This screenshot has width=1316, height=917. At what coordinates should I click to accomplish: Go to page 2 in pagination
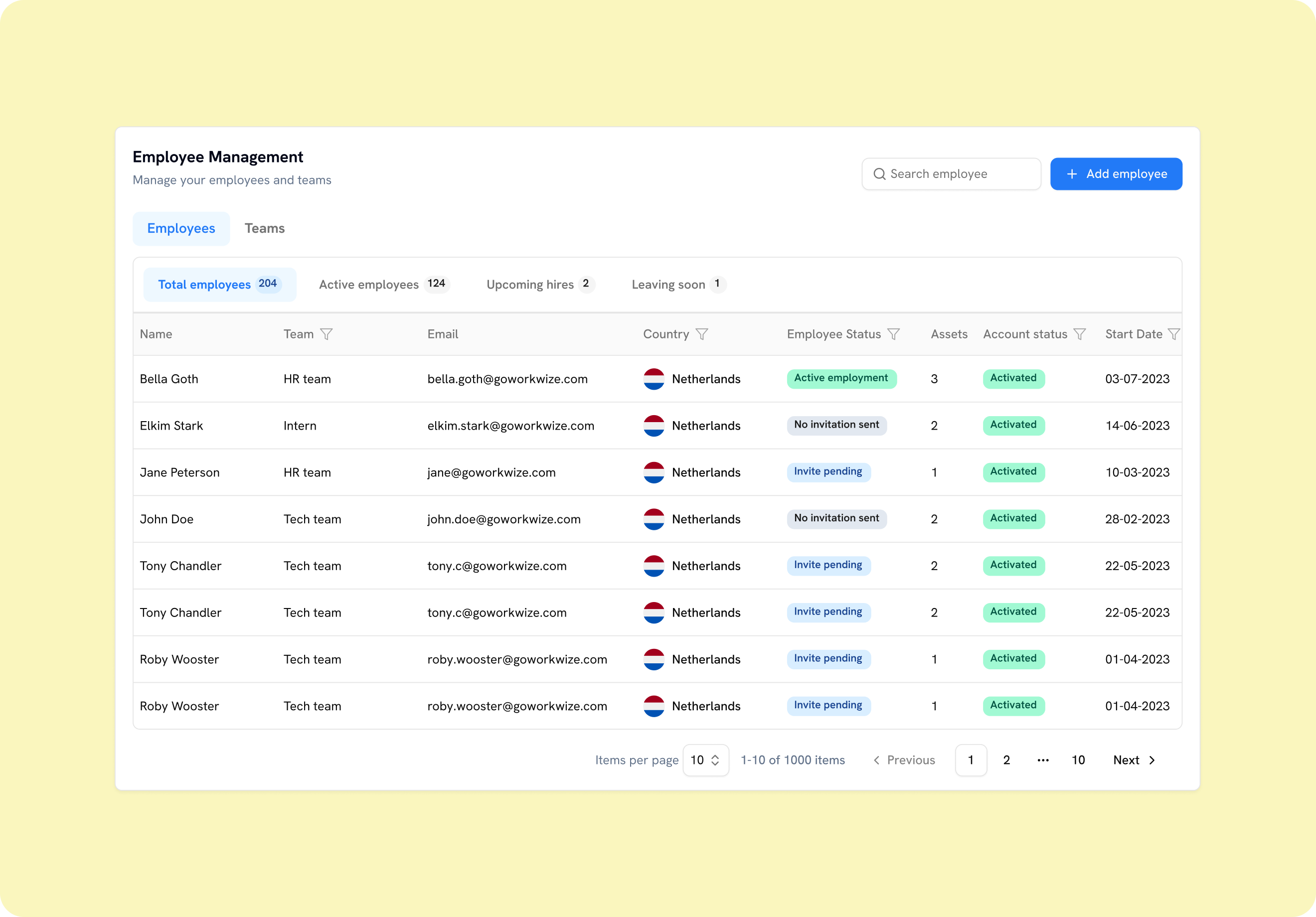tap(1006, 760)
